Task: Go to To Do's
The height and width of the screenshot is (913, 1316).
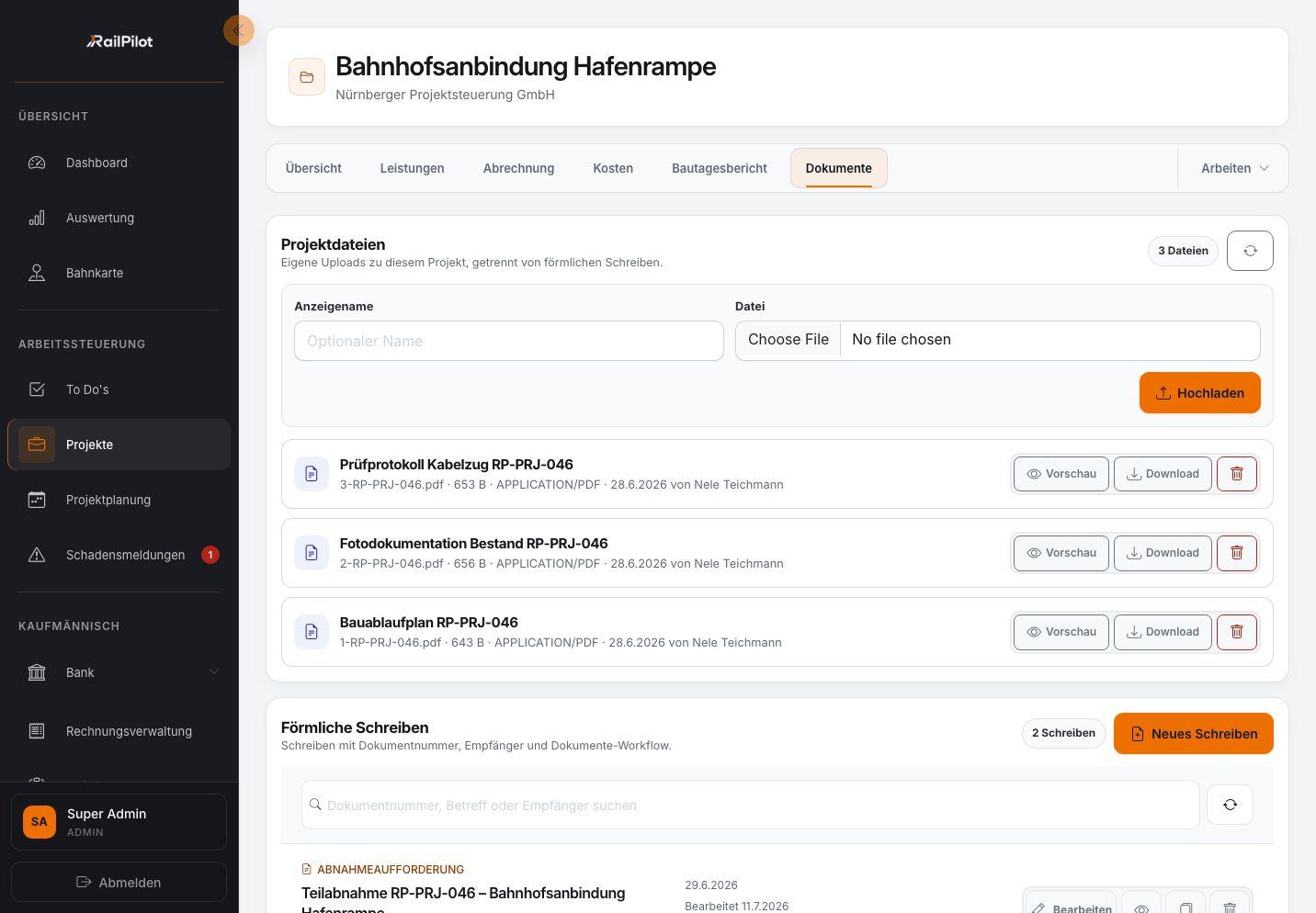Action: [x=119, y=389]
